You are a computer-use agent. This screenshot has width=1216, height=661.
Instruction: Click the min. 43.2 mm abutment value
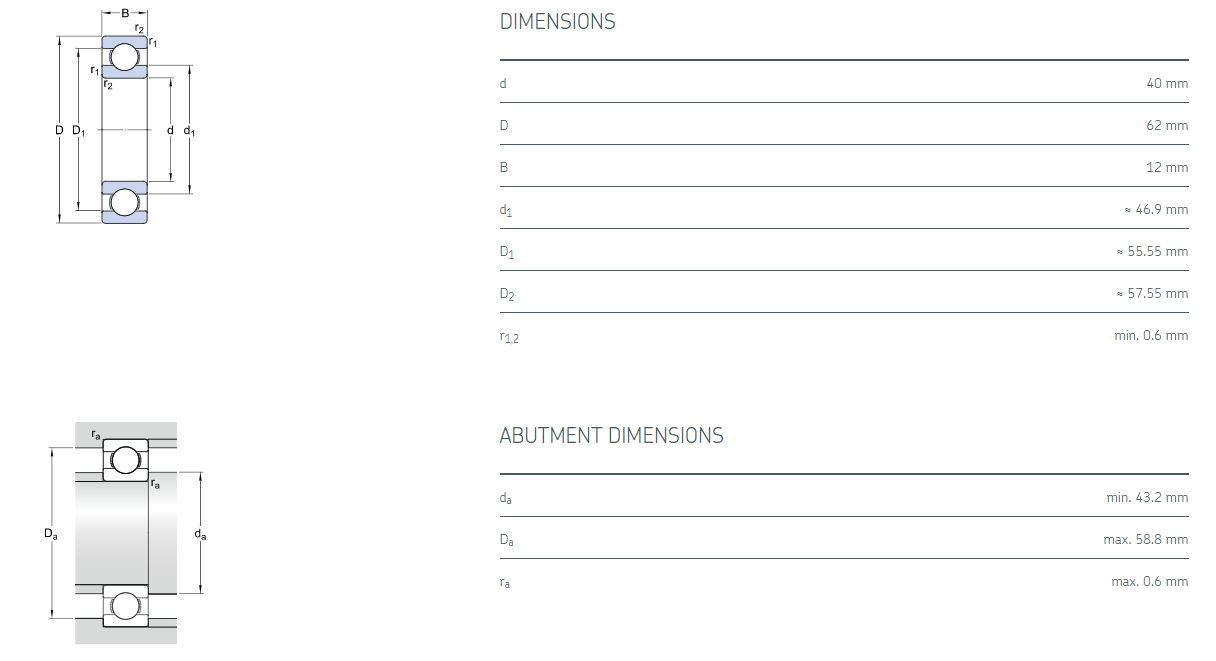pos(1147,497)
